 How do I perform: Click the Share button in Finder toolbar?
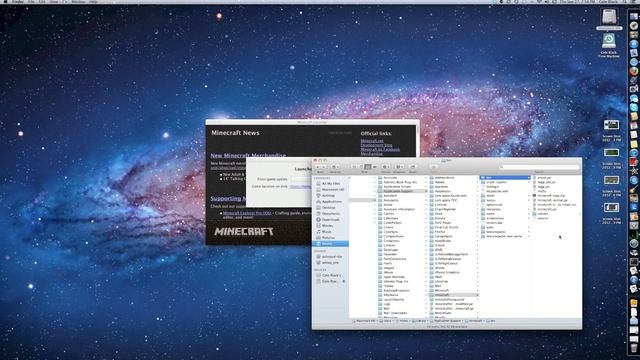(413, 167)
